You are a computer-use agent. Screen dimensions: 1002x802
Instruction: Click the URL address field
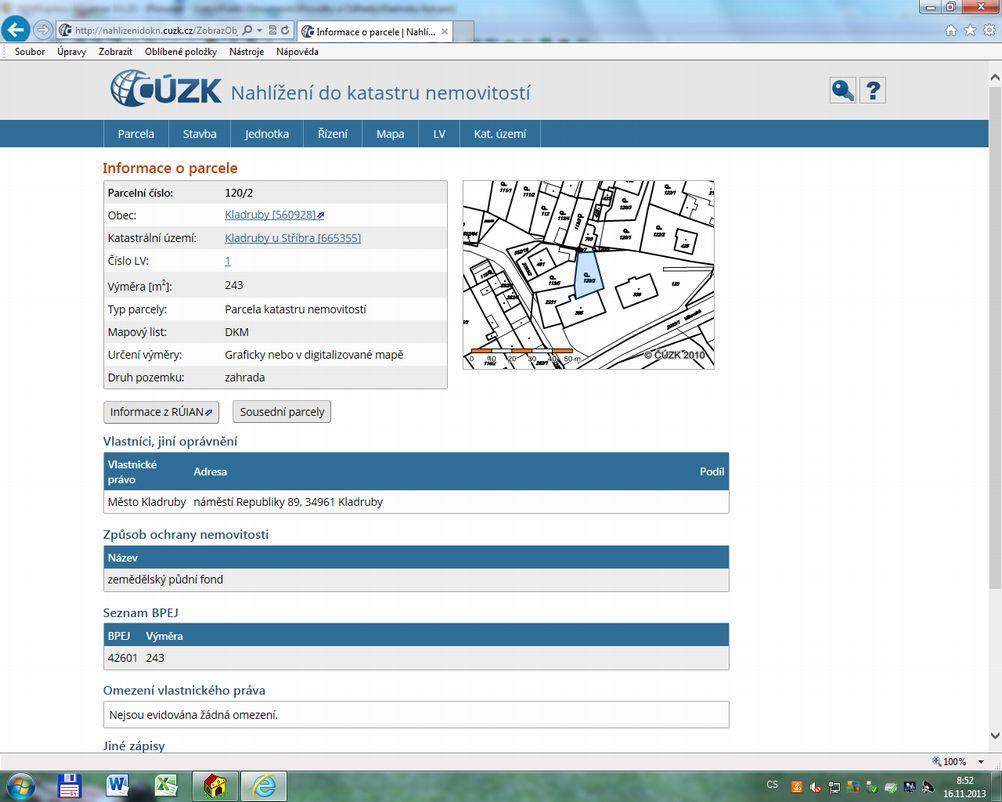click(155, 30)
